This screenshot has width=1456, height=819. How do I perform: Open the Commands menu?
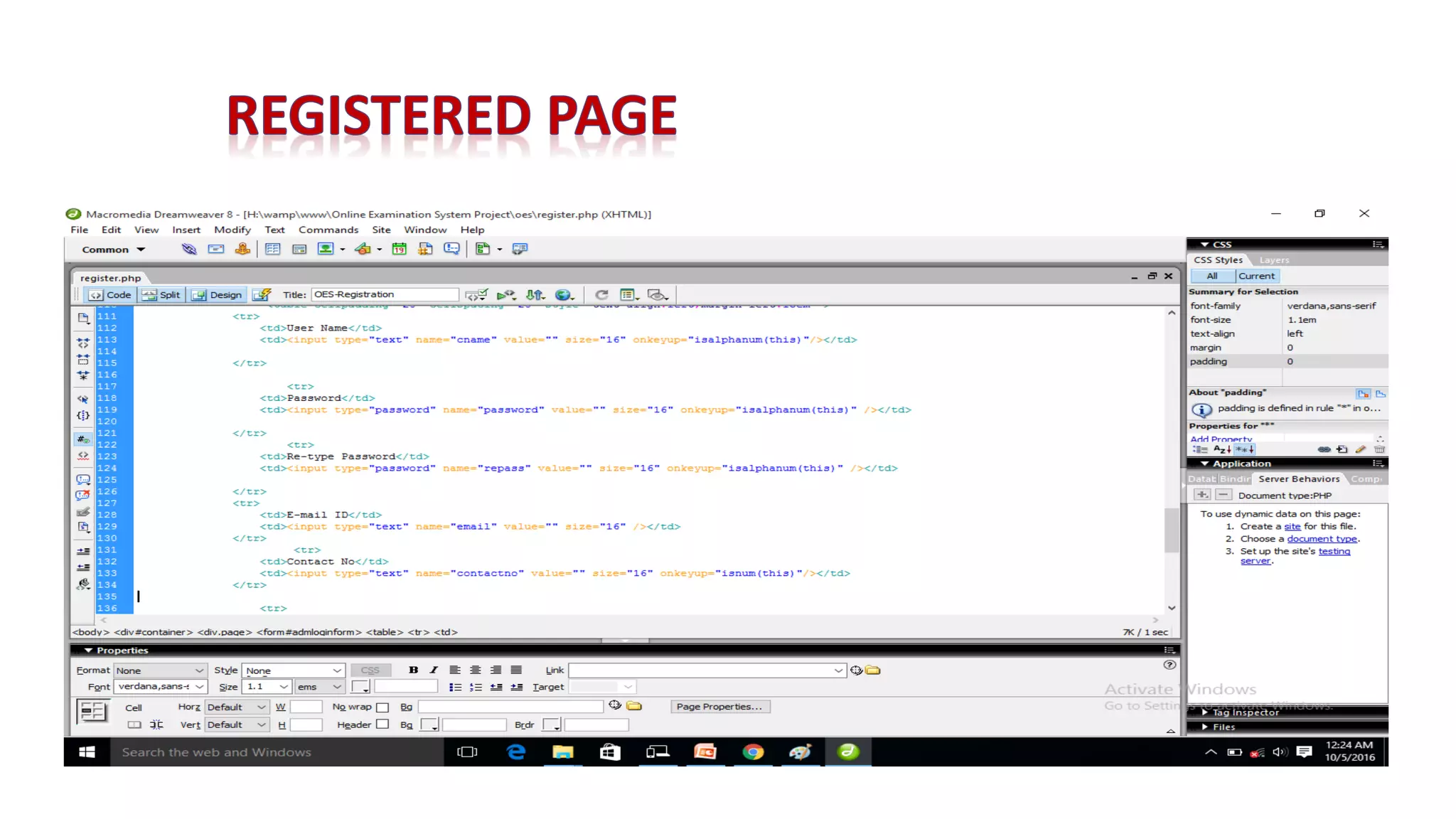click(x=328, y=230)
